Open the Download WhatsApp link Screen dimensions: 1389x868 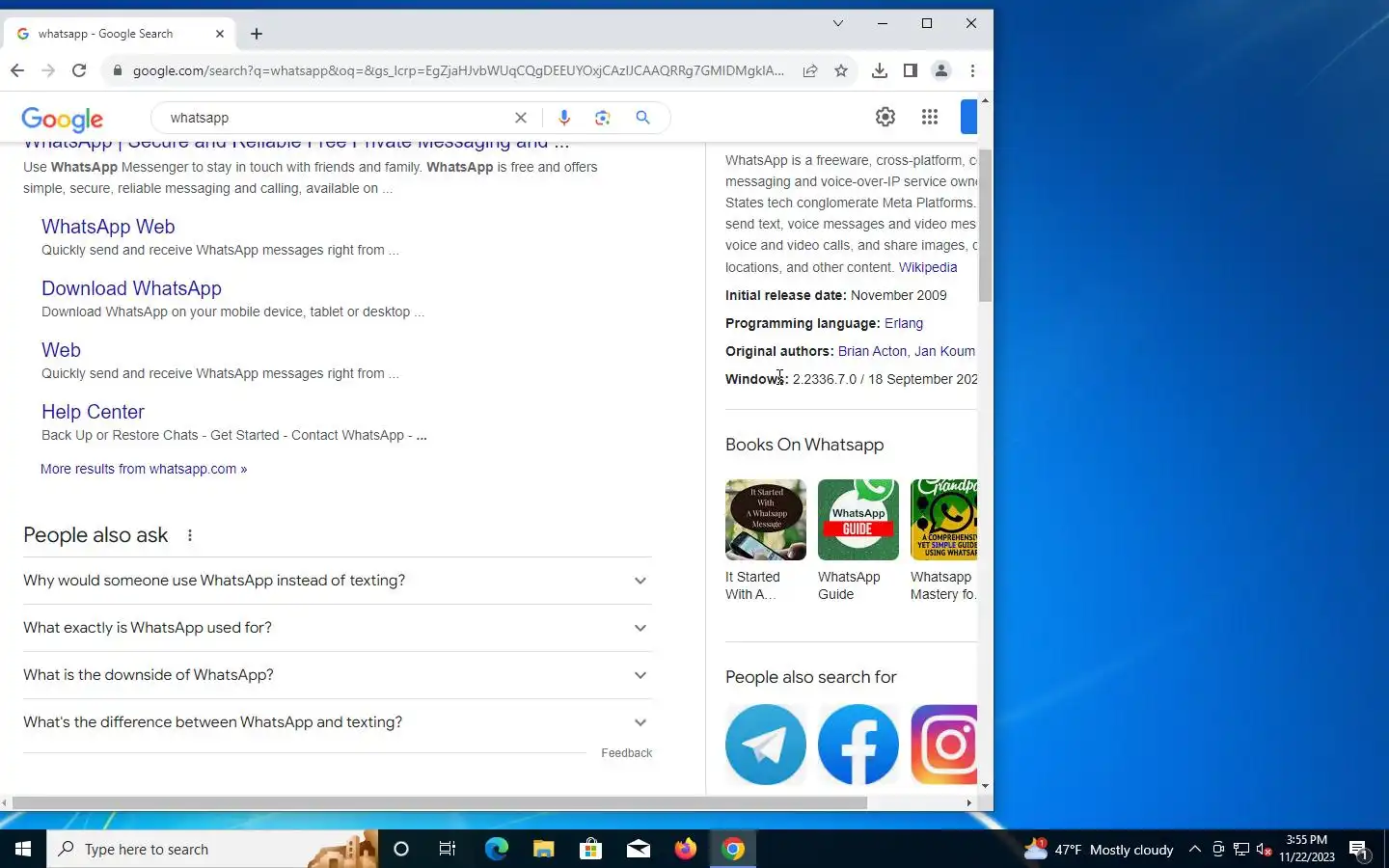coord(131,288)
